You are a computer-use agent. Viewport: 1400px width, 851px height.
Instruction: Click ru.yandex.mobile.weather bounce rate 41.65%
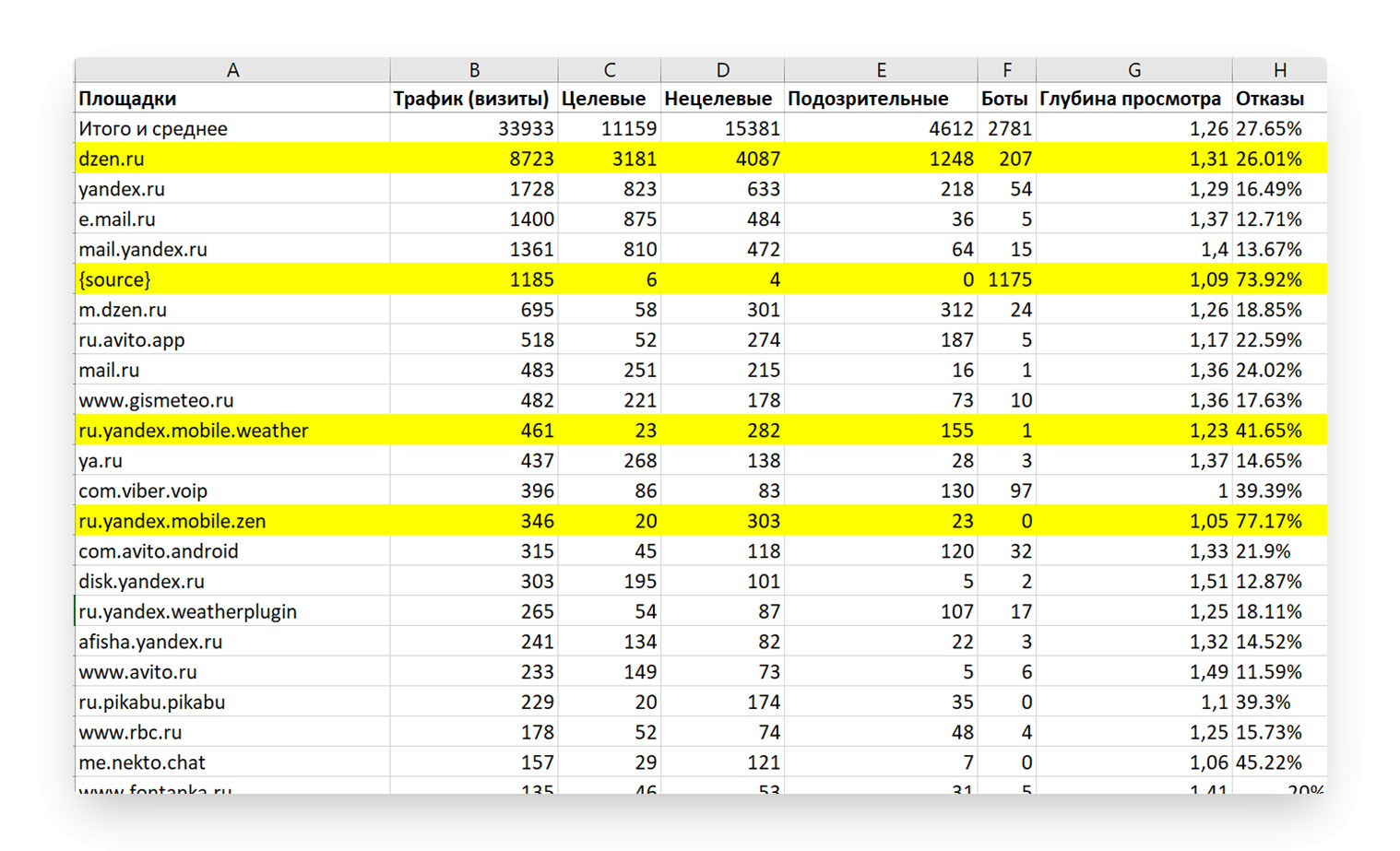1280,431
